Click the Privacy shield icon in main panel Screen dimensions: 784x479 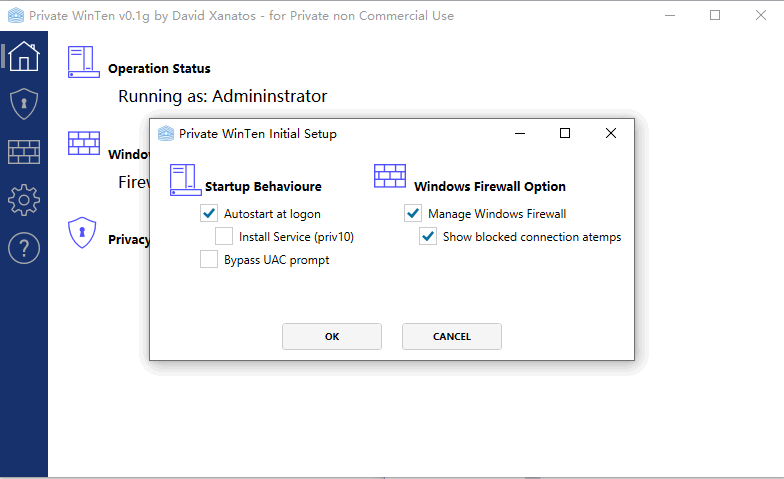click(81, 232)
